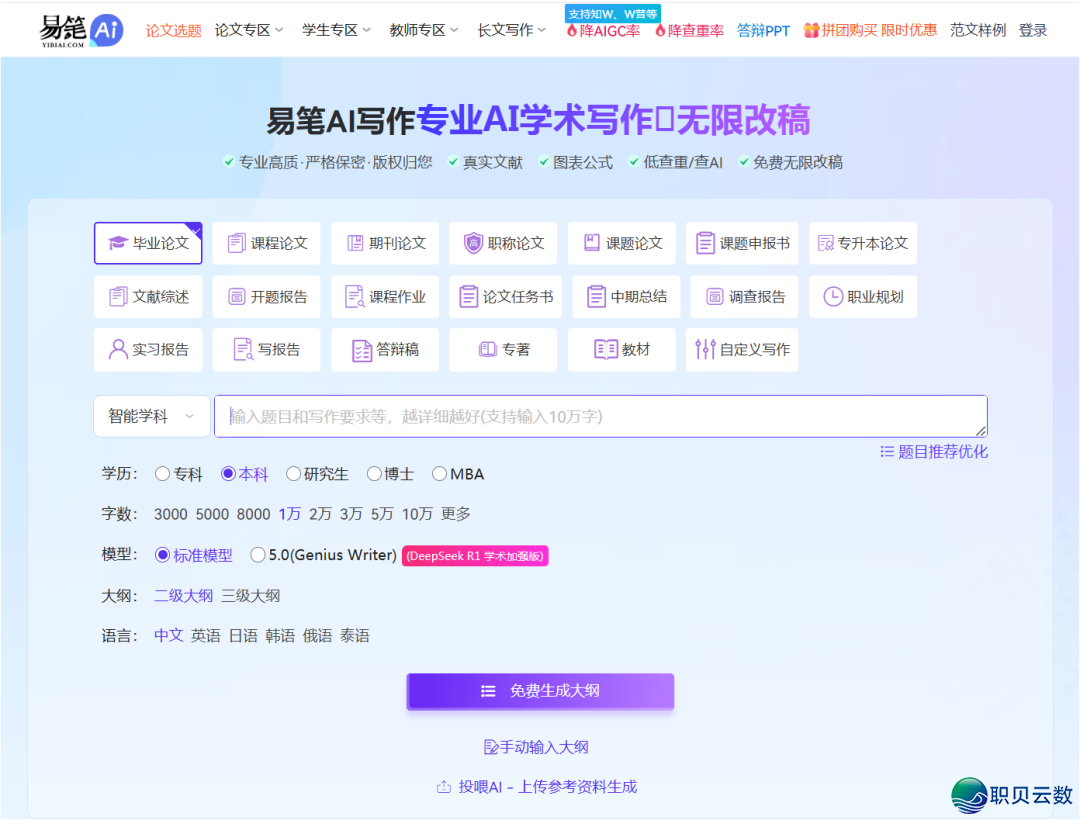Select the 标准模型 model radio button
The height and width of the screenshot is (820, 1080).
point(163,555)
